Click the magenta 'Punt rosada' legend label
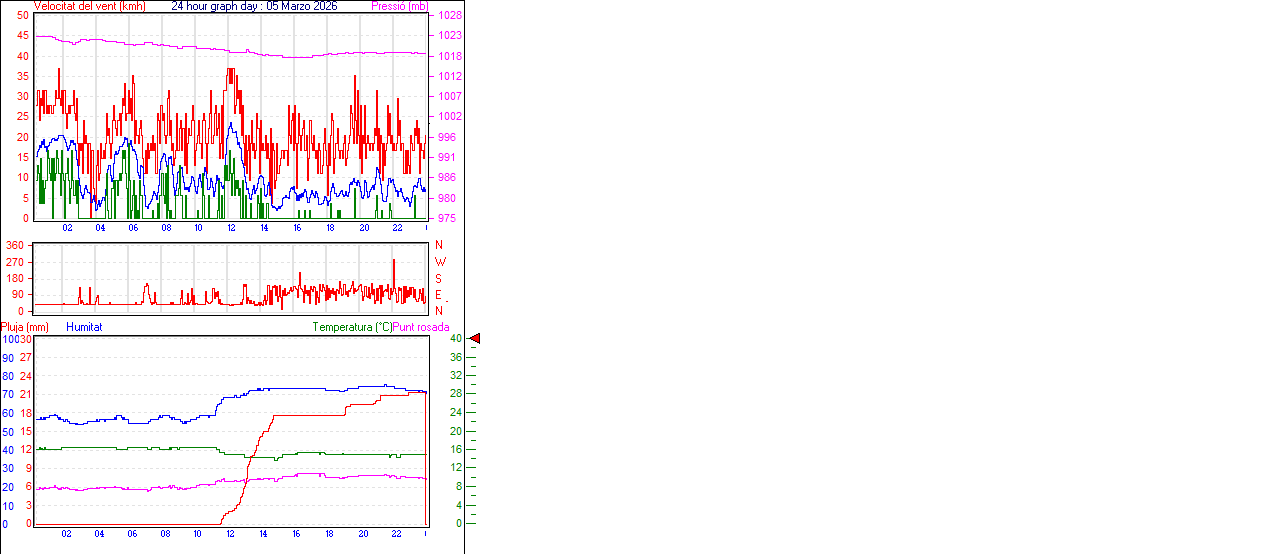The width and height of the screenshot is (1280, 554). point(421,327)
